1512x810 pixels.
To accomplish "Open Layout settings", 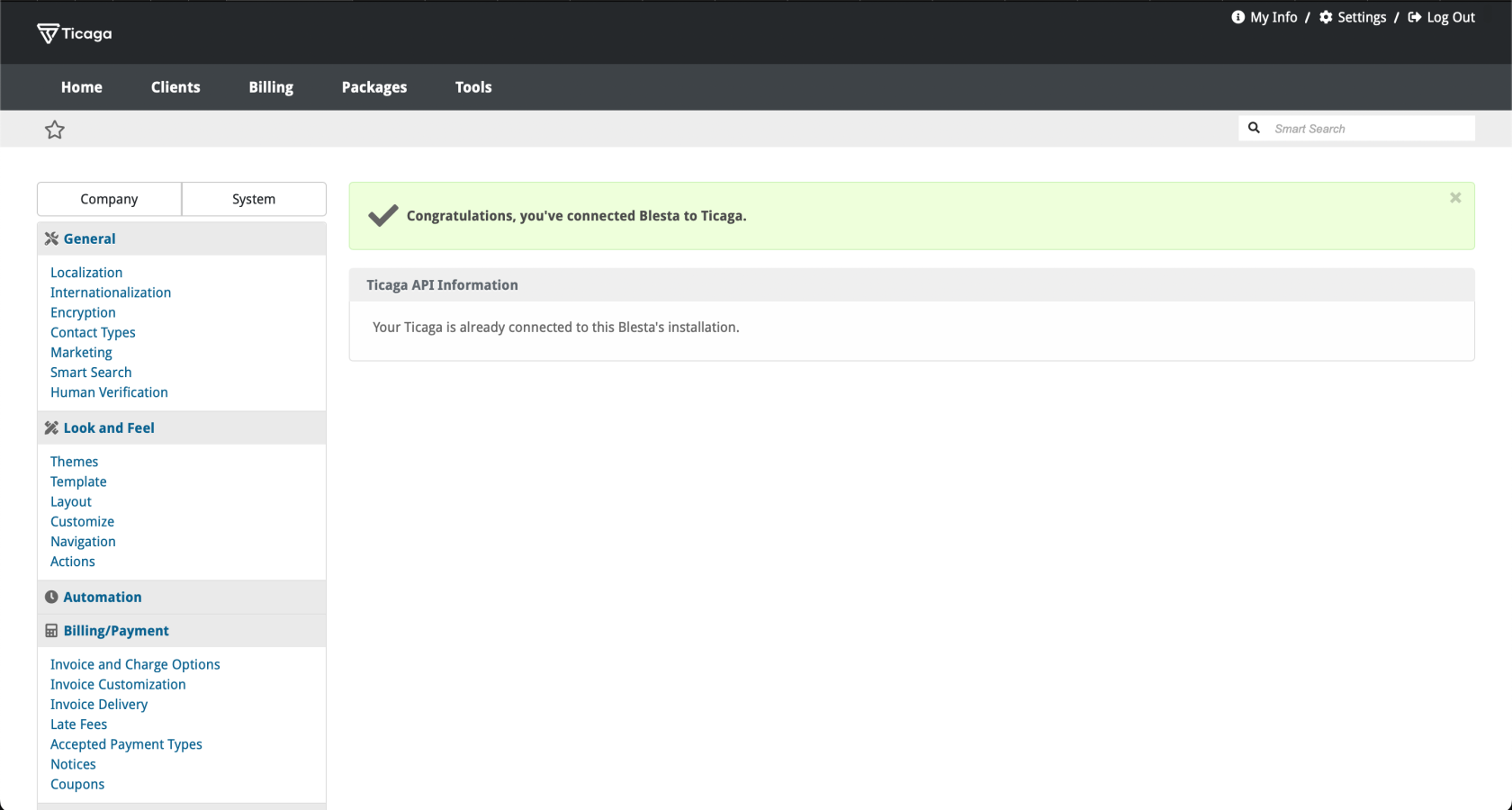I will 71,501.
